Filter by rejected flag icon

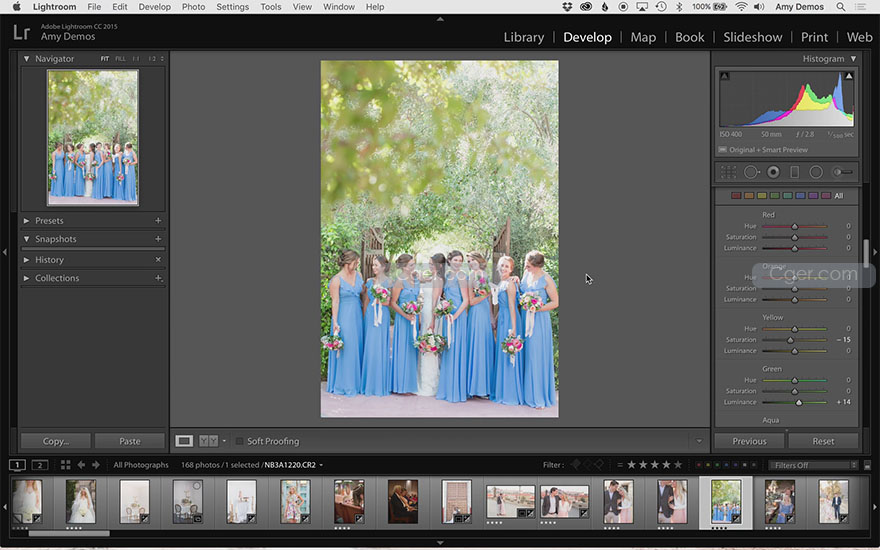[599, 465]
